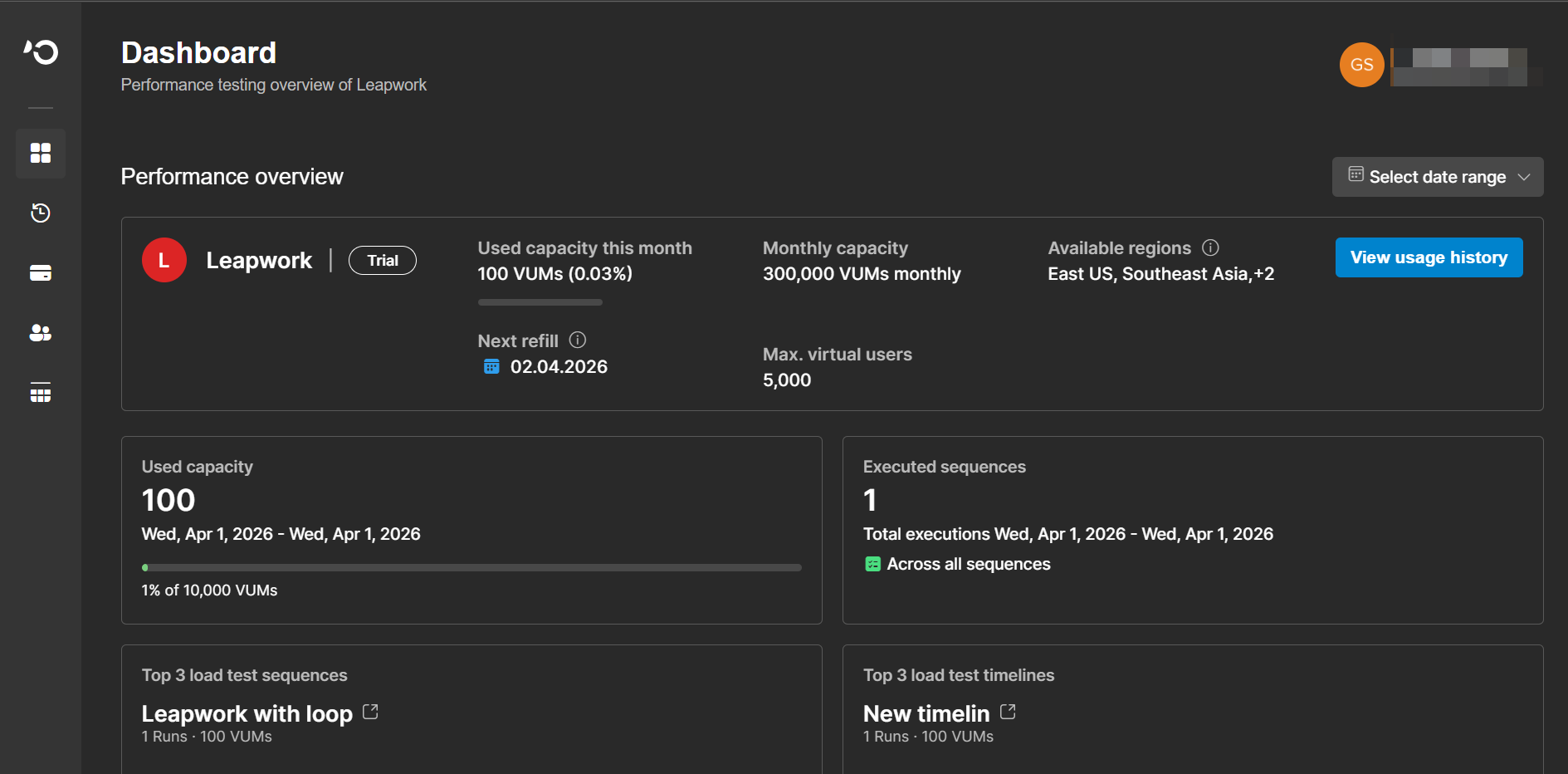1568x774 pixels.
Task: Click the Leapwork logo in the sidebar
Action: click(41, 52)
